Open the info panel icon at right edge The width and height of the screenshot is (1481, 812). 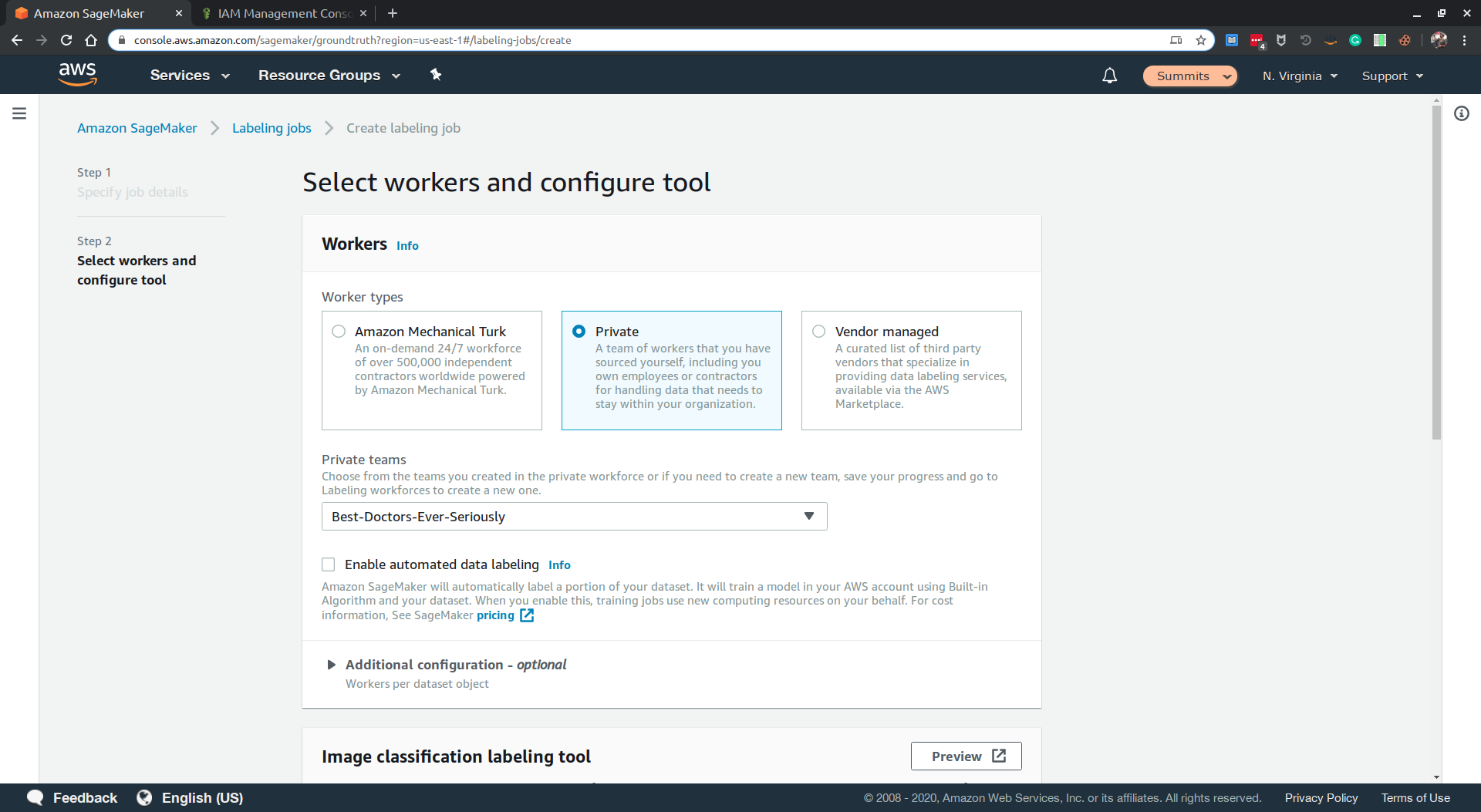pos(1462,113)
